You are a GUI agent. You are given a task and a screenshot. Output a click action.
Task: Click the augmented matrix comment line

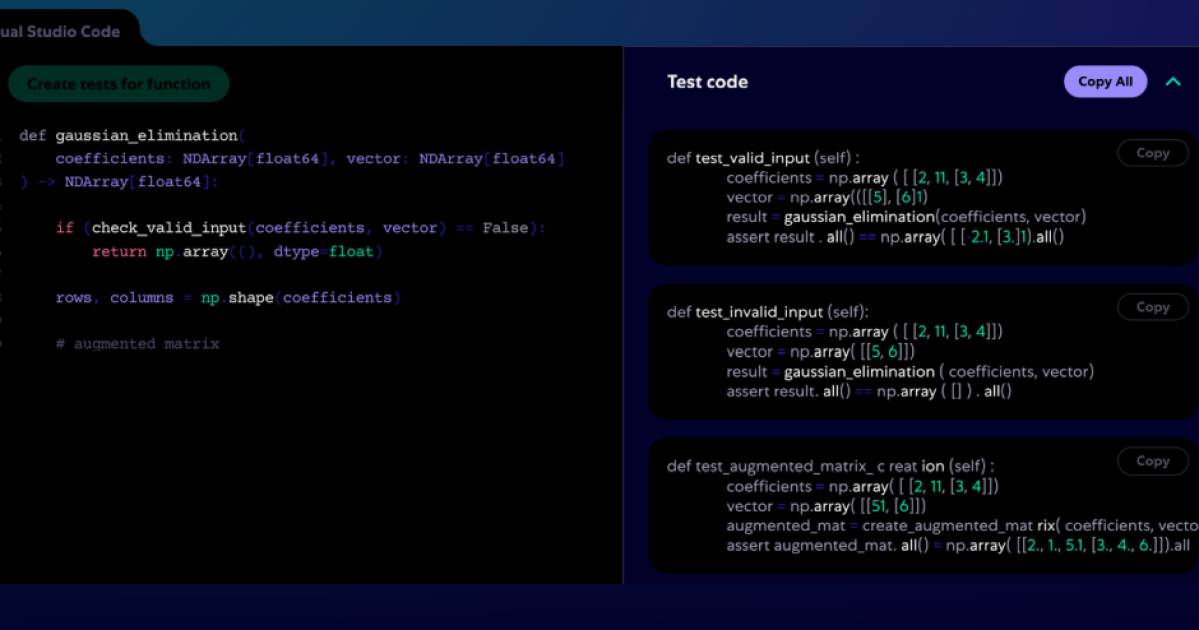click(140, 343)
